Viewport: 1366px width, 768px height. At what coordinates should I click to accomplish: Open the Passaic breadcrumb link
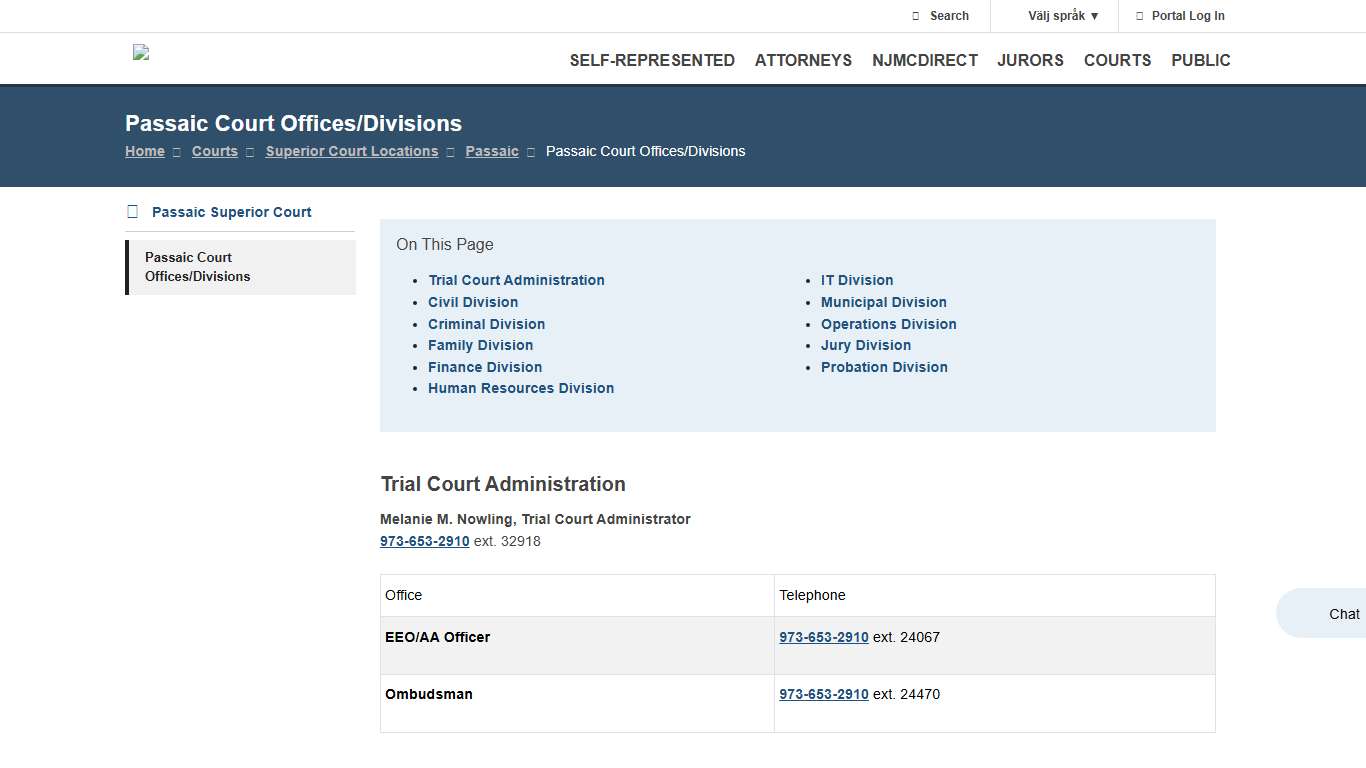[x=491, y=151]
